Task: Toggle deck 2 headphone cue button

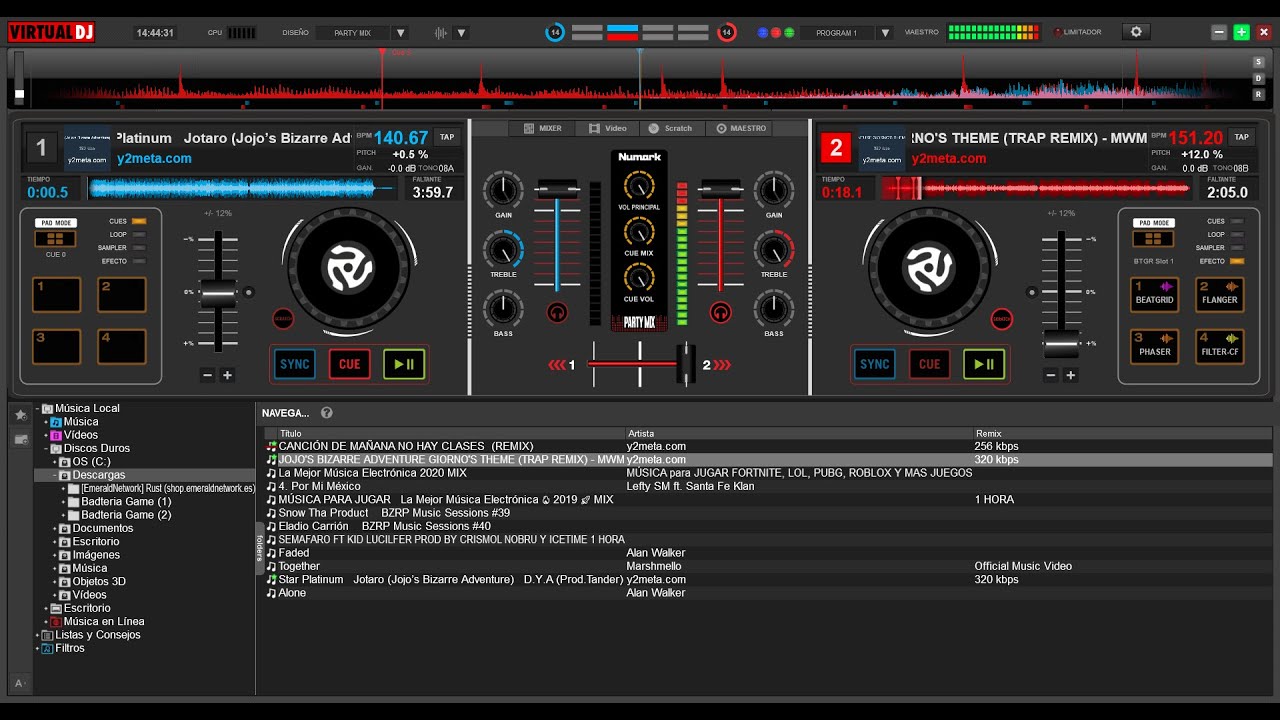Action: pos(720,312)
